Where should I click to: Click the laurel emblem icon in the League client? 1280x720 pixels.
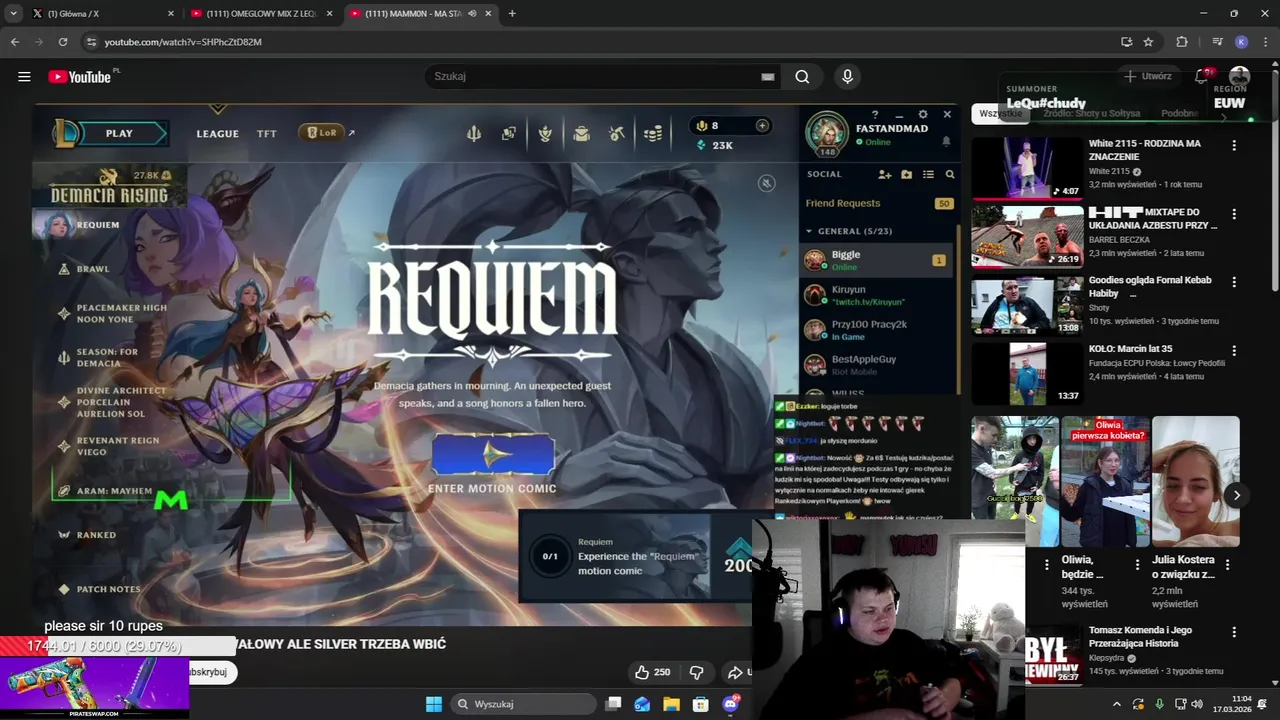pos(545,133)
